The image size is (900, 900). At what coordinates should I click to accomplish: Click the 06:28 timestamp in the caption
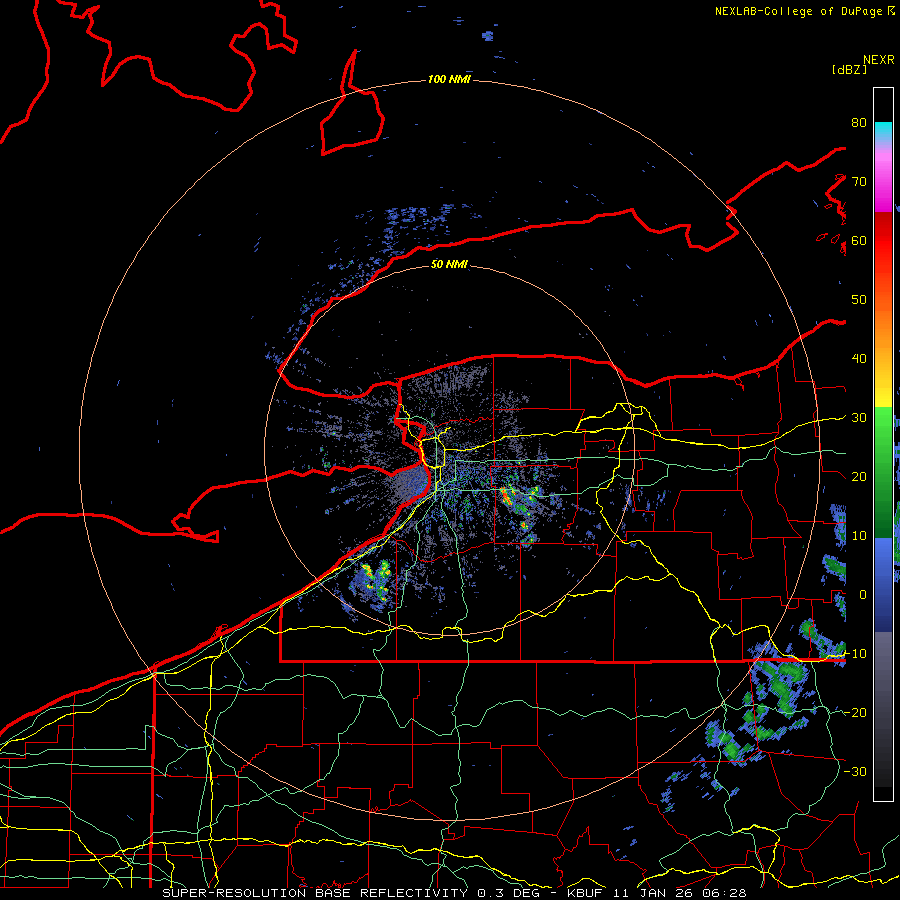pos(724,893)
